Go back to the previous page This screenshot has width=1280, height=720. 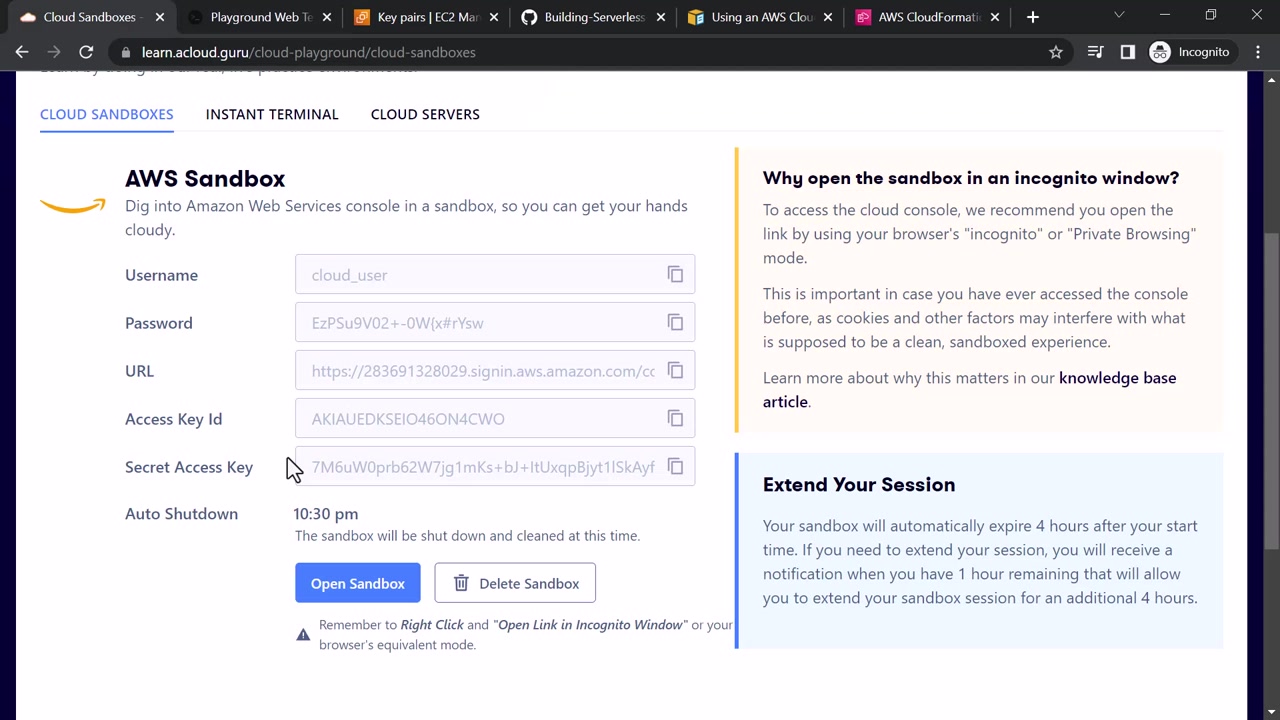coord(22,52)
